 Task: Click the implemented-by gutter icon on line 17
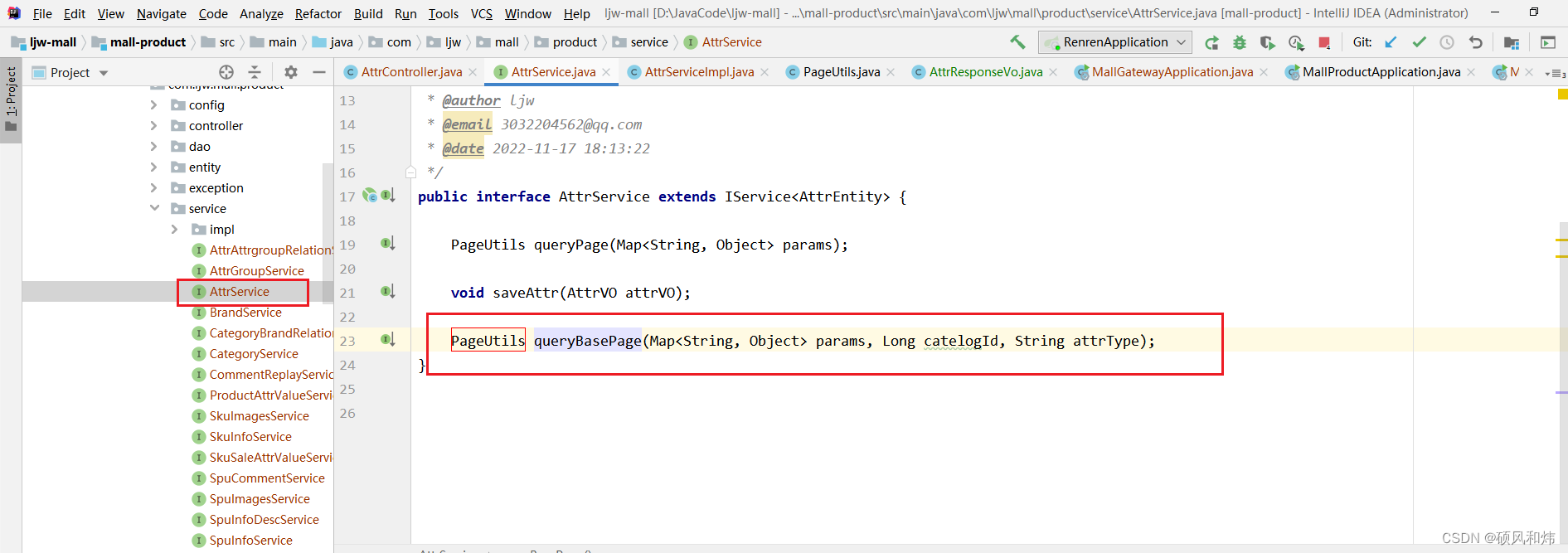click(388, 196)
